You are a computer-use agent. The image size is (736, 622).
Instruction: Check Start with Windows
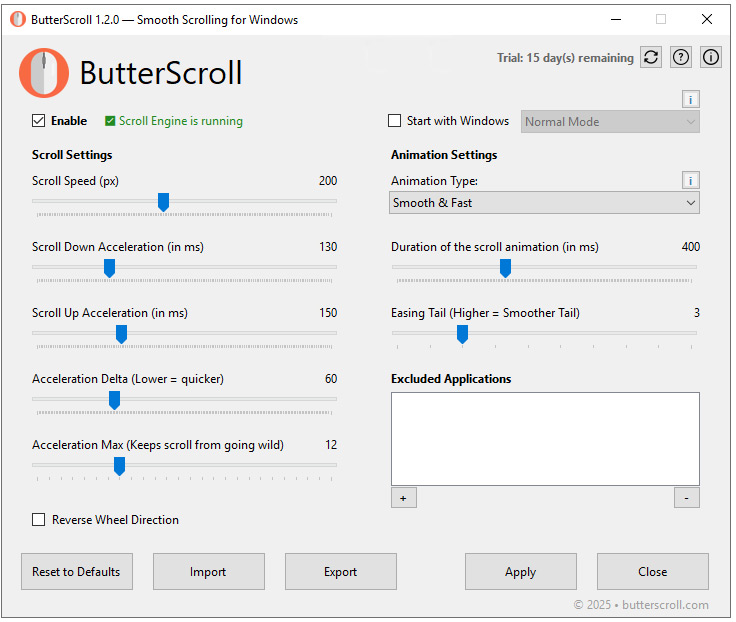tap(395, 121)
